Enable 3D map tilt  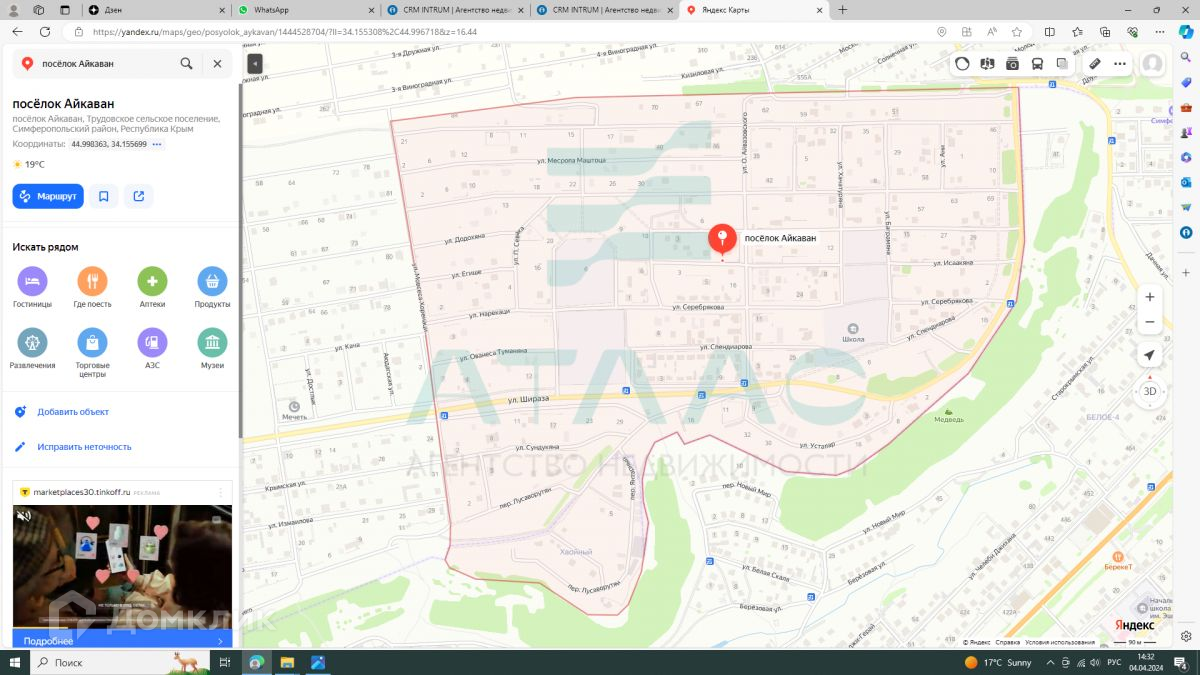point(1150,391)
